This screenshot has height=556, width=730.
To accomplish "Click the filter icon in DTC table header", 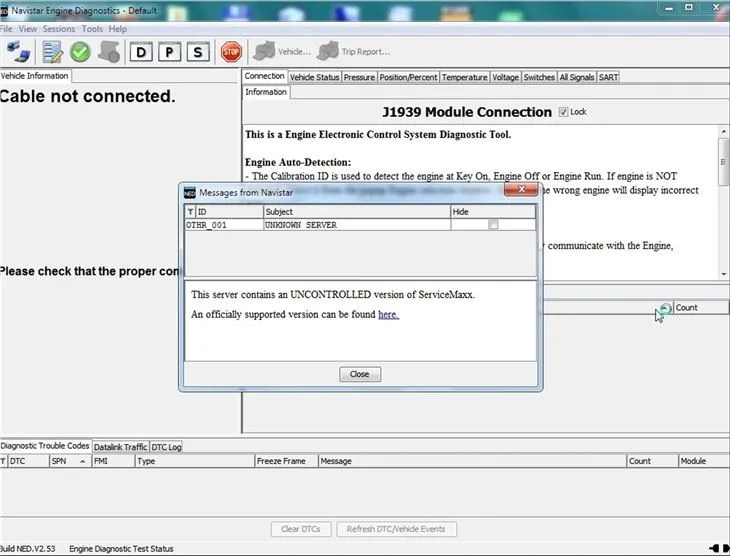I will [3, 461].
